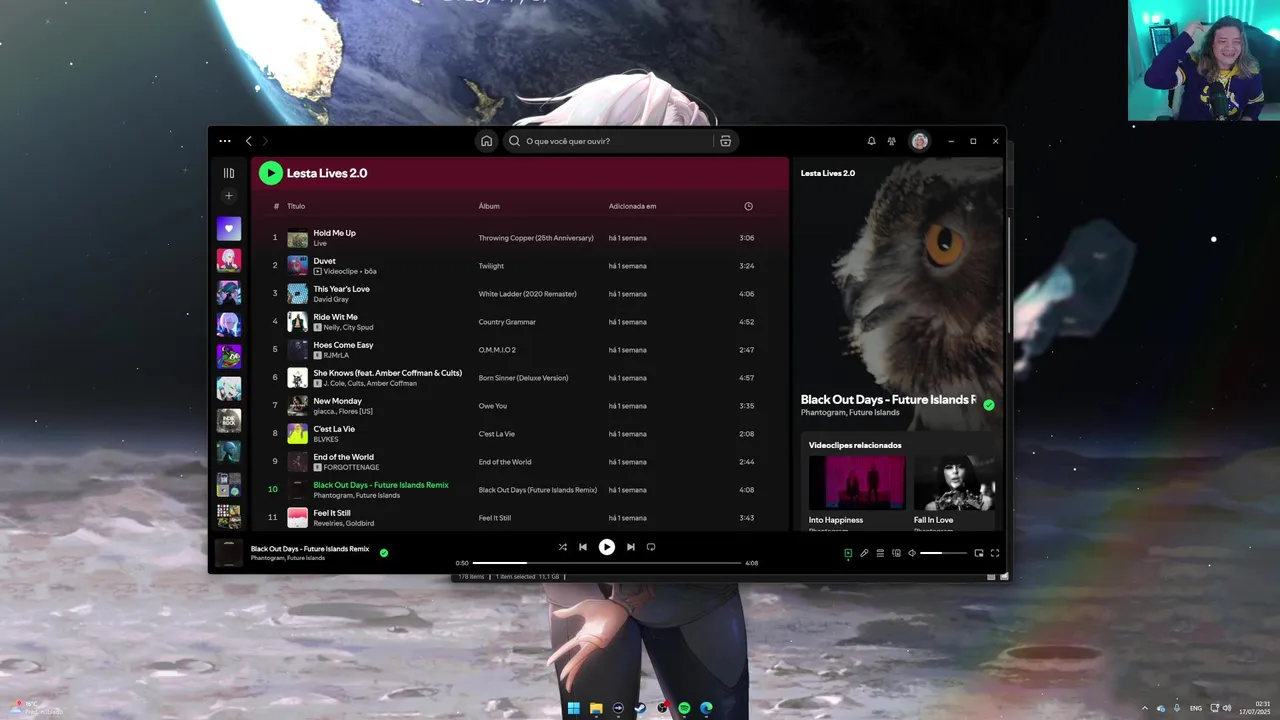The height and width of the screenshot is (720, 1280).
Task: Open Steam from the taskbar
Action: [x=640, y=708]
